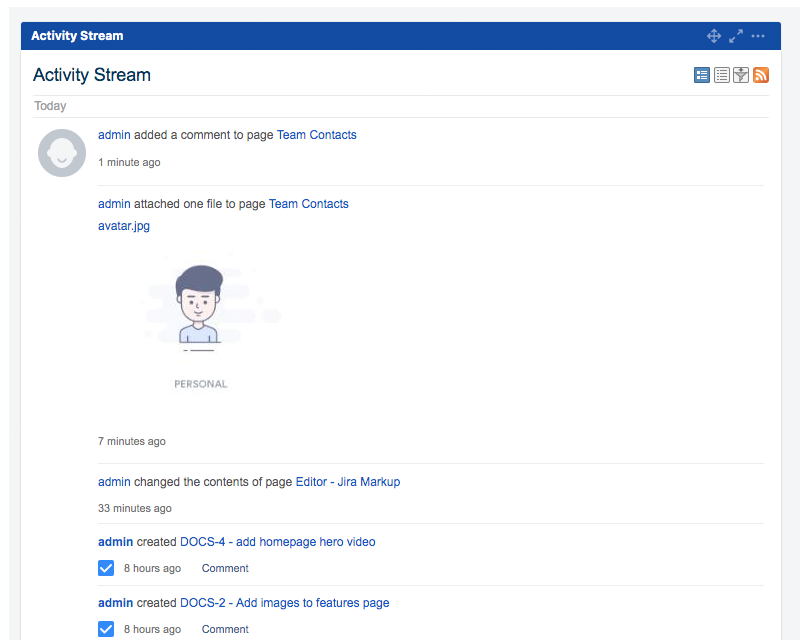Click the '33 minutes ago' timestamp
Image resolution: width=800 pixels, height=640 pixels.
pyautogui.click(x=135, y=508)
